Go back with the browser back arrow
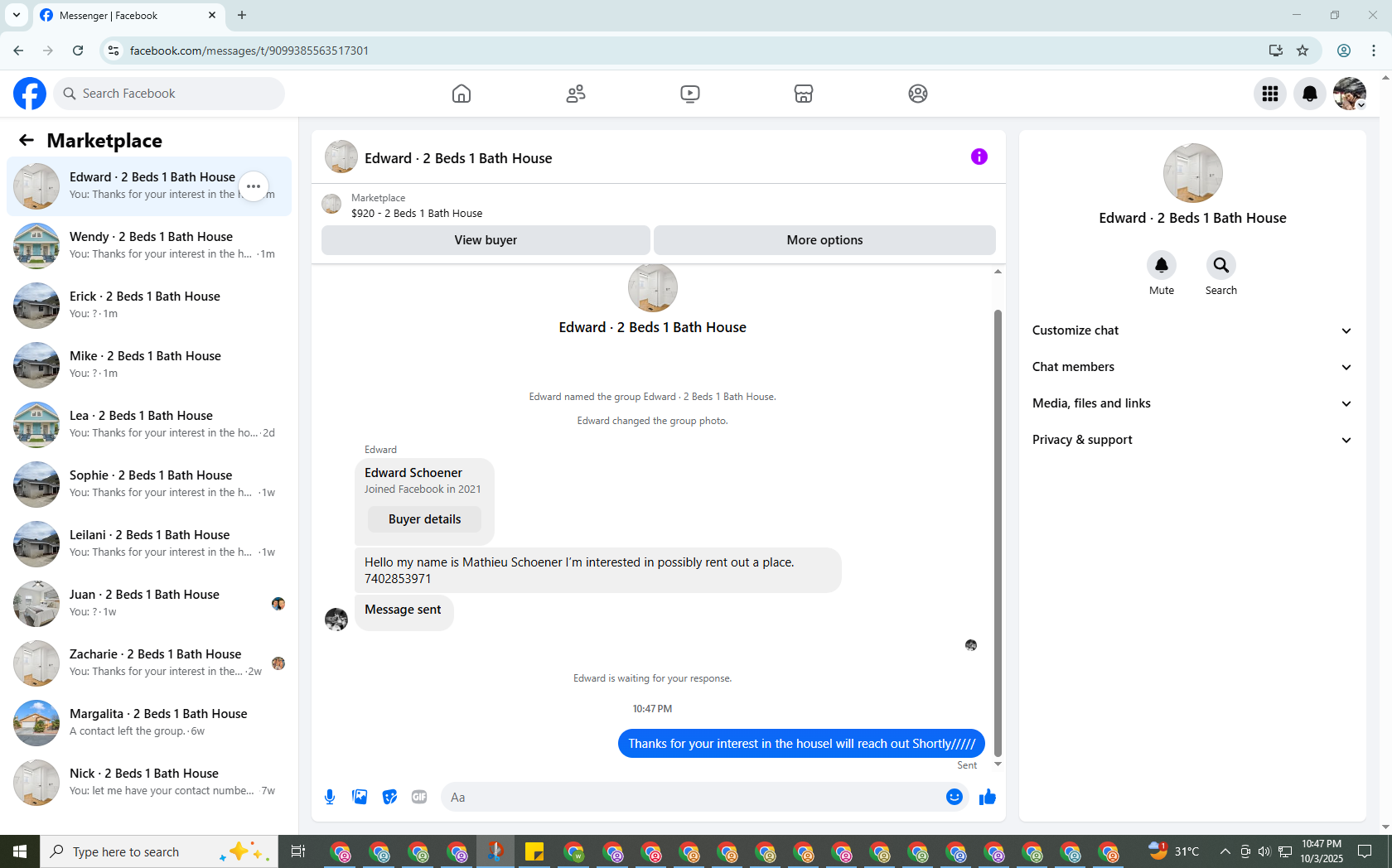1392x868 pixels. coord(18,51)
